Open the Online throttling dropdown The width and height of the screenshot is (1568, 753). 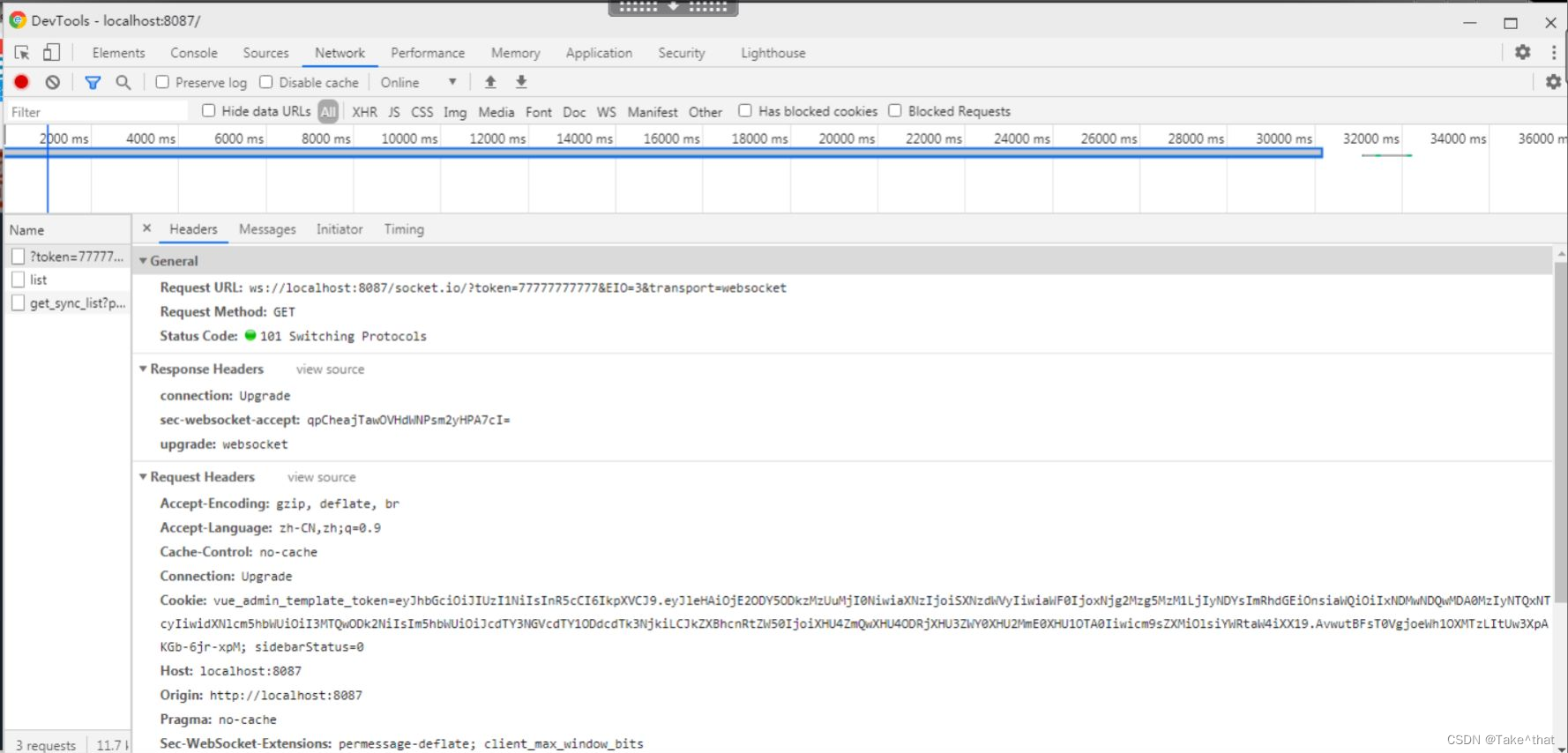point(419,82)
